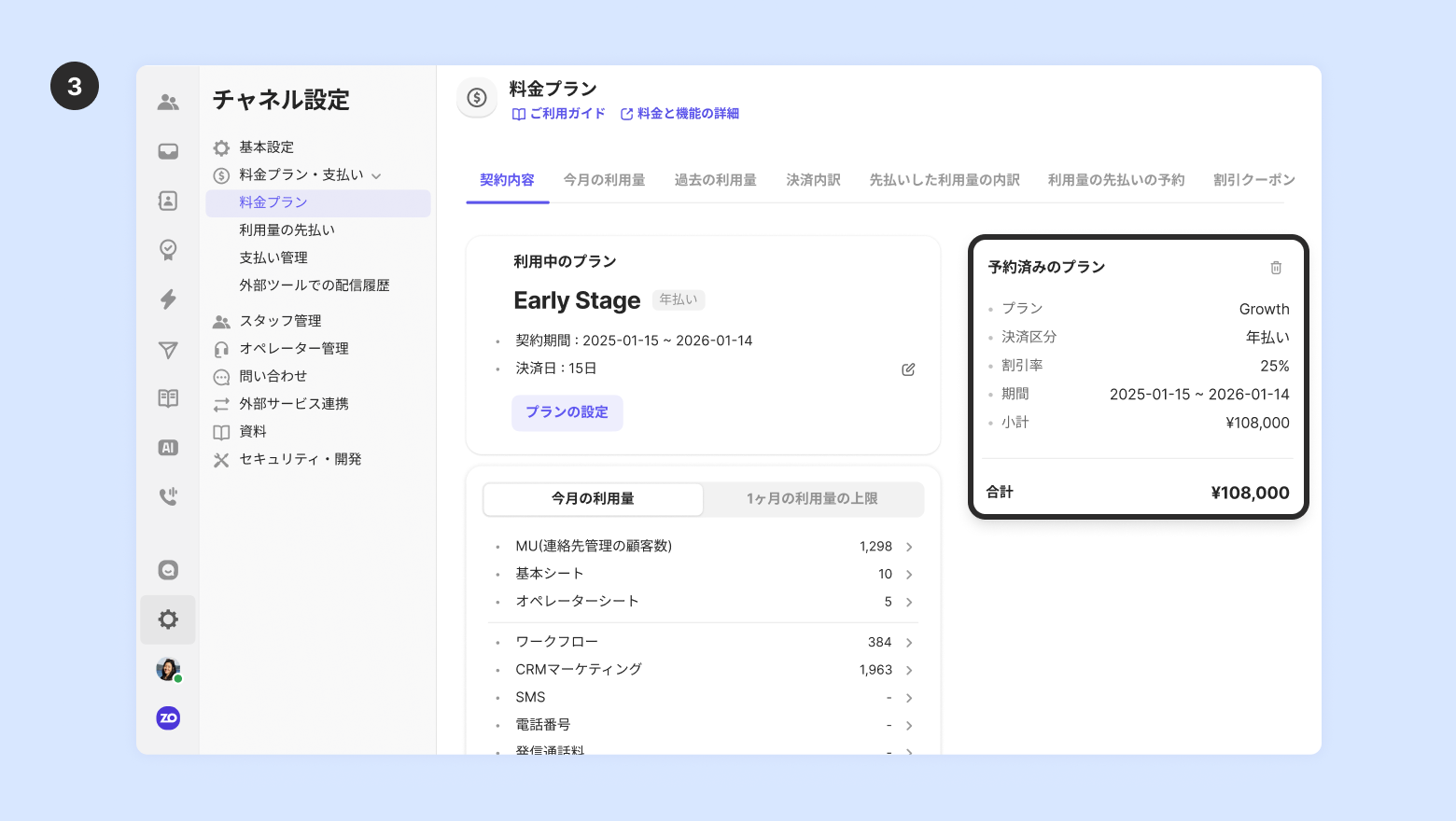The height and width of the screenshot is (821, 1456).
Task: Click the trash icon in 予約済みのプラン card
Action: pos(1276,268)
